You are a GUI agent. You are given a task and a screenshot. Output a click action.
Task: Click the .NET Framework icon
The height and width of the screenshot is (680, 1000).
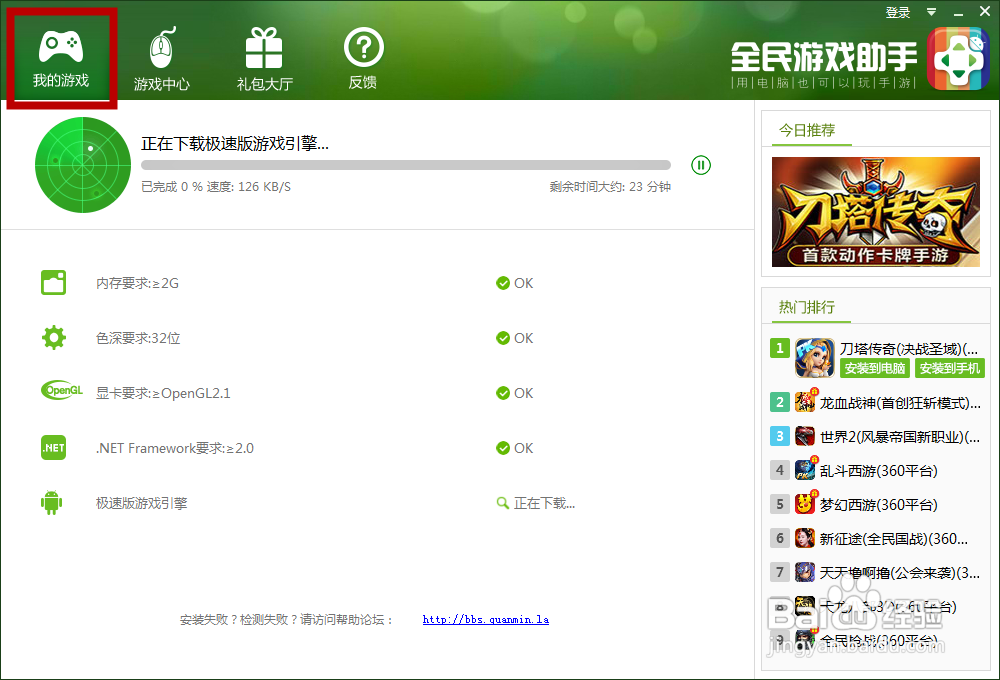pos(53,448)
